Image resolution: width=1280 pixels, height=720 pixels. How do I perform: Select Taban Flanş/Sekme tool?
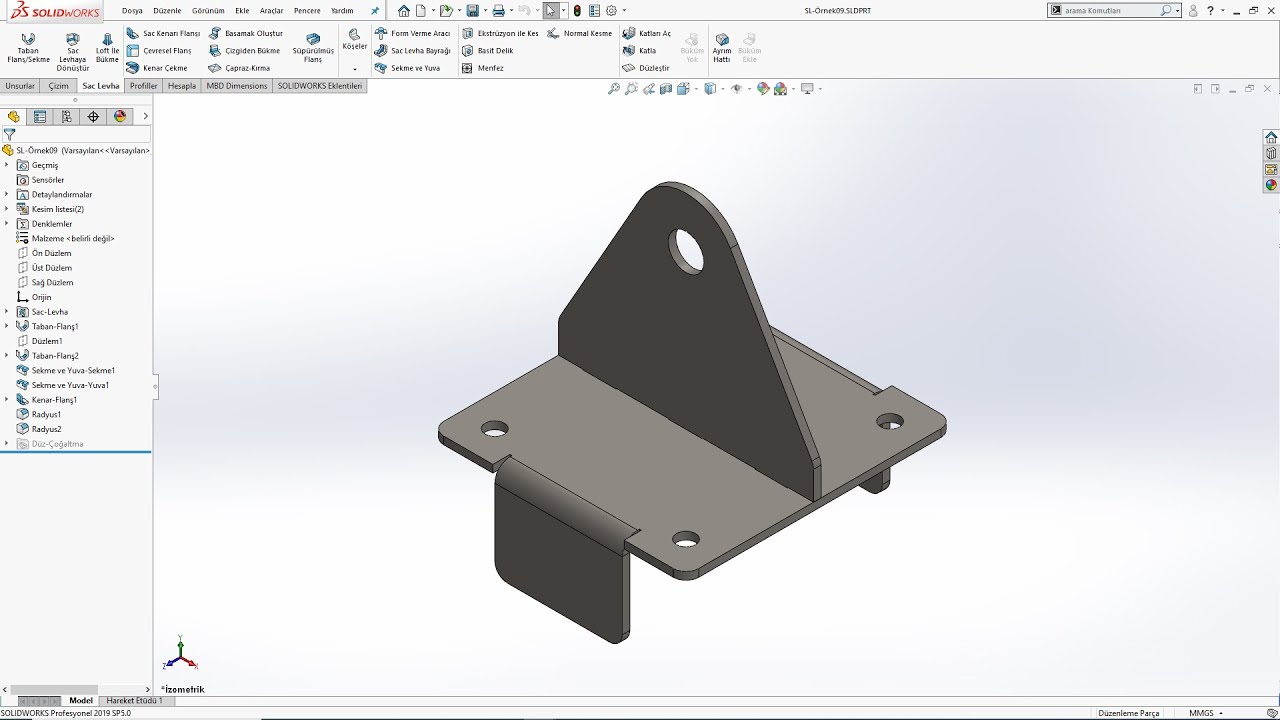[x=28, y=48]
